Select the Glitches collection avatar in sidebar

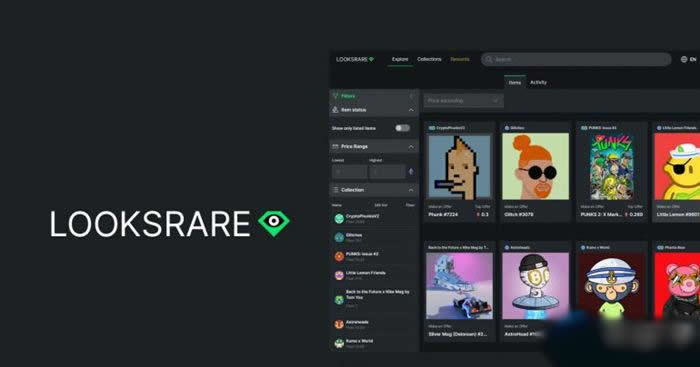click(339, 237)
